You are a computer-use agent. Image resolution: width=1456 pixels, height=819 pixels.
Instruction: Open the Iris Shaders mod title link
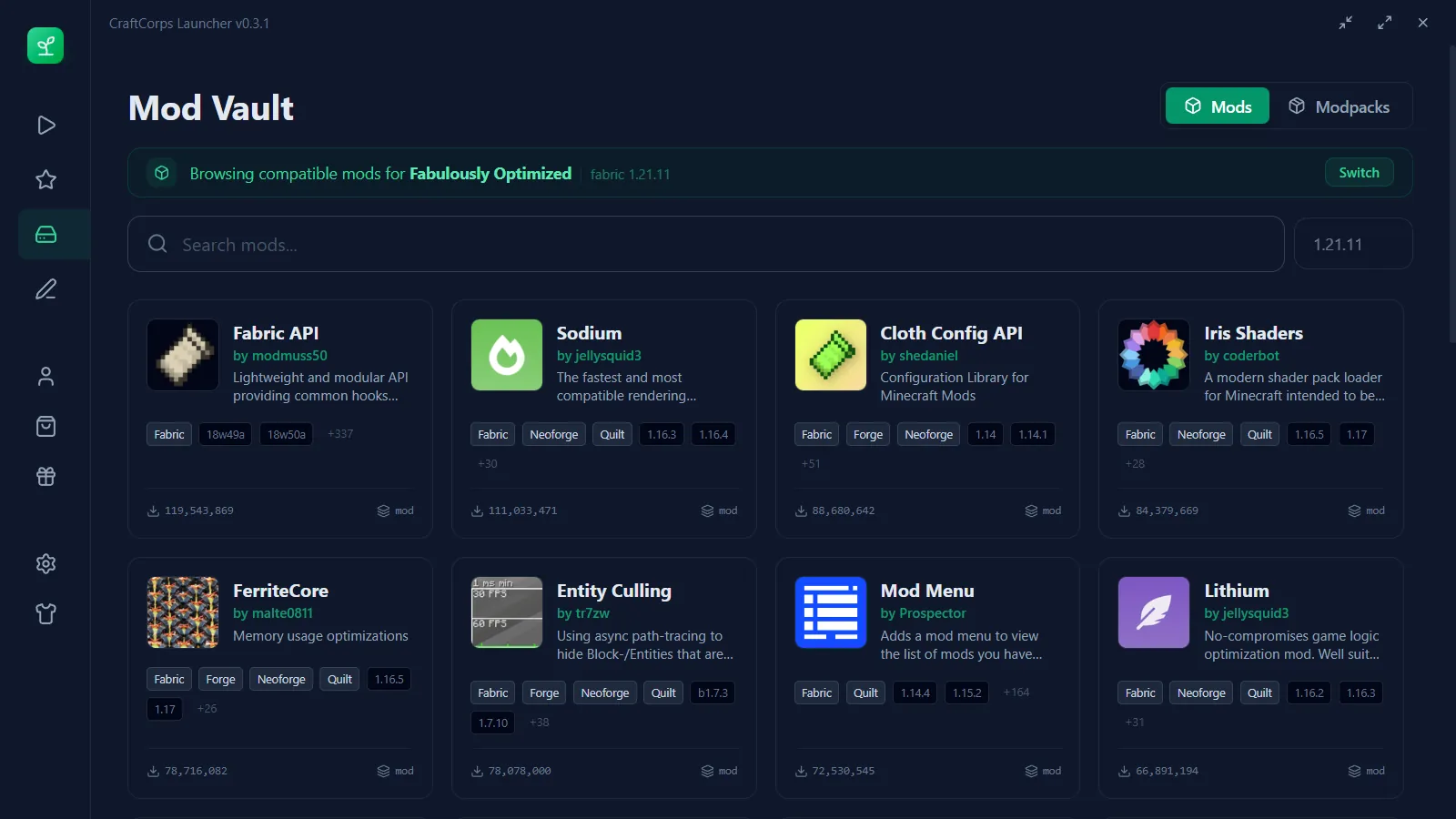coord(1253,333)
